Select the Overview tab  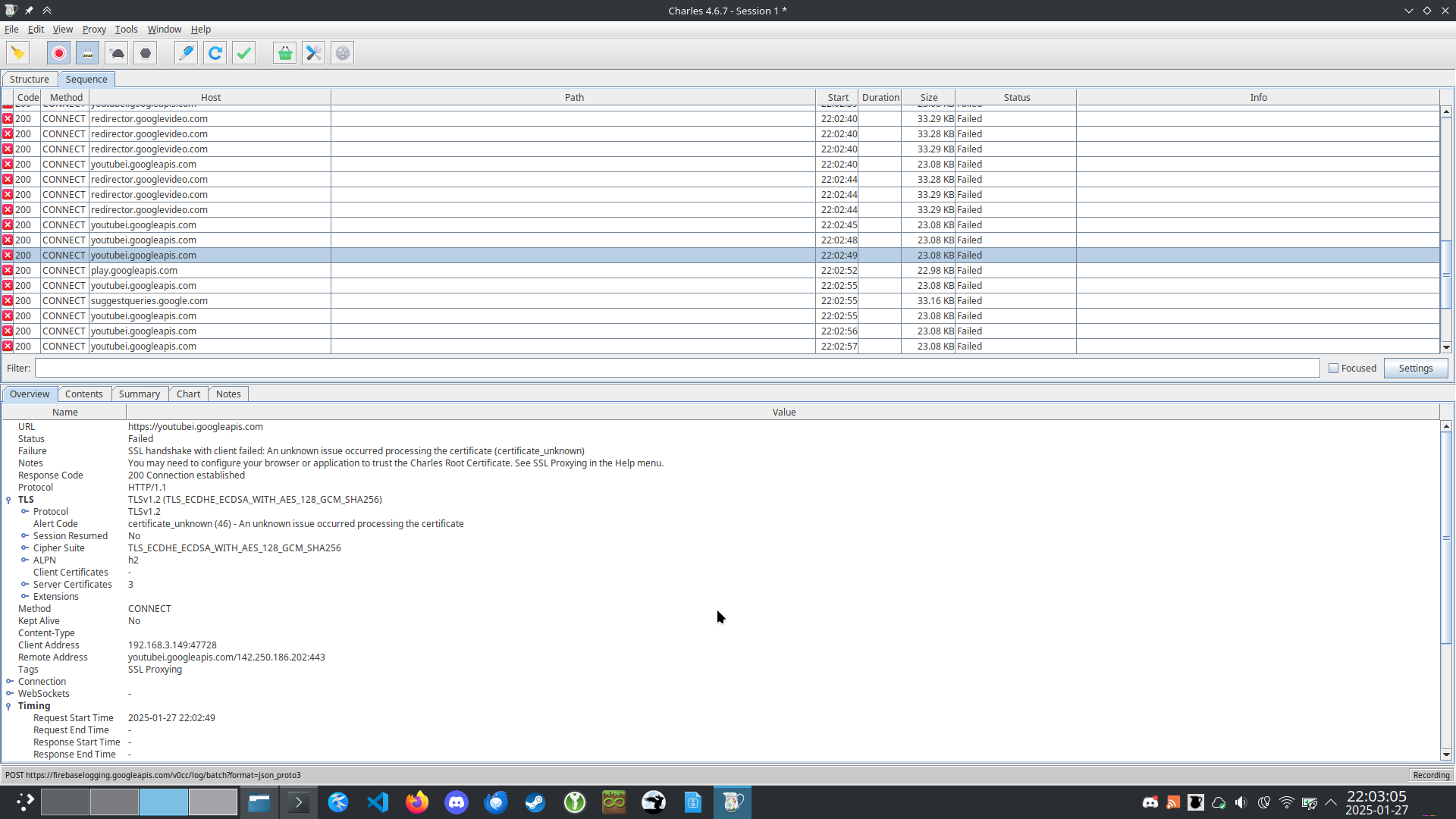(x=30, y=394)
